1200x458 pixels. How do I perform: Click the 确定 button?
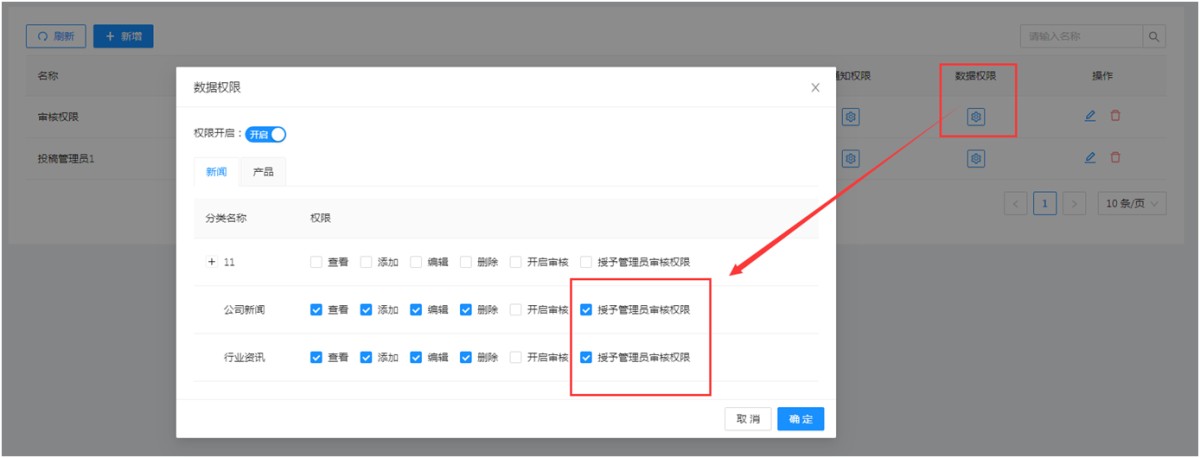click(800, 419)
